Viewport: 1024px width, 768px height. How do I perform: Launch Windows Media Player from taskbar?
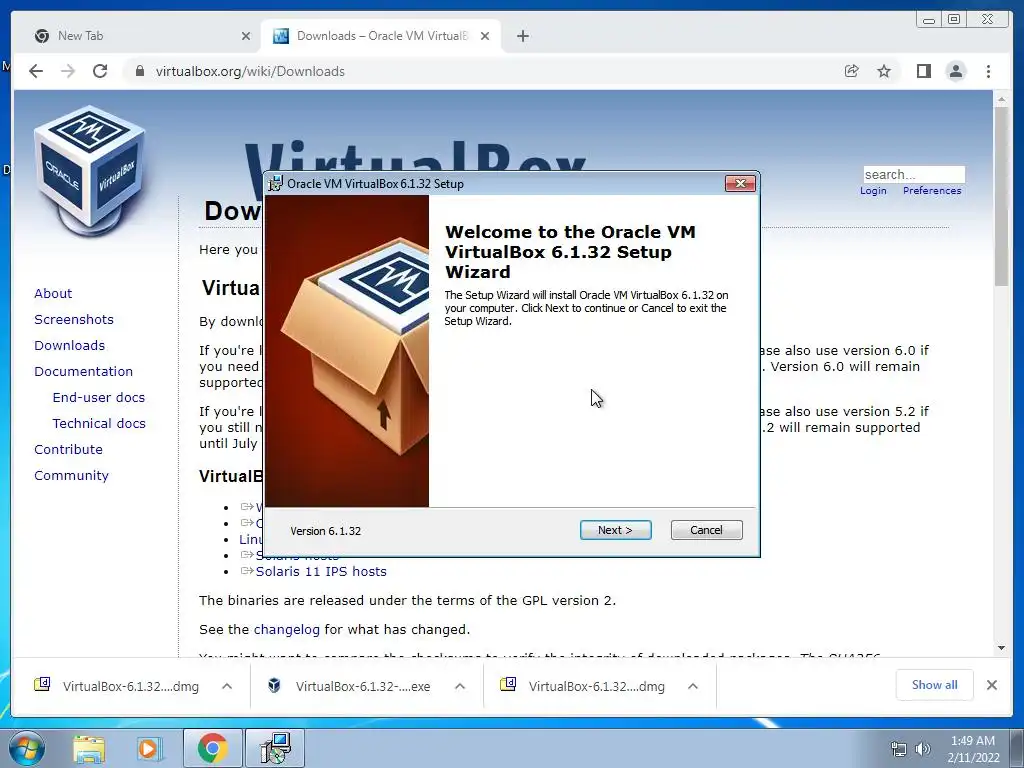(150, 749)
